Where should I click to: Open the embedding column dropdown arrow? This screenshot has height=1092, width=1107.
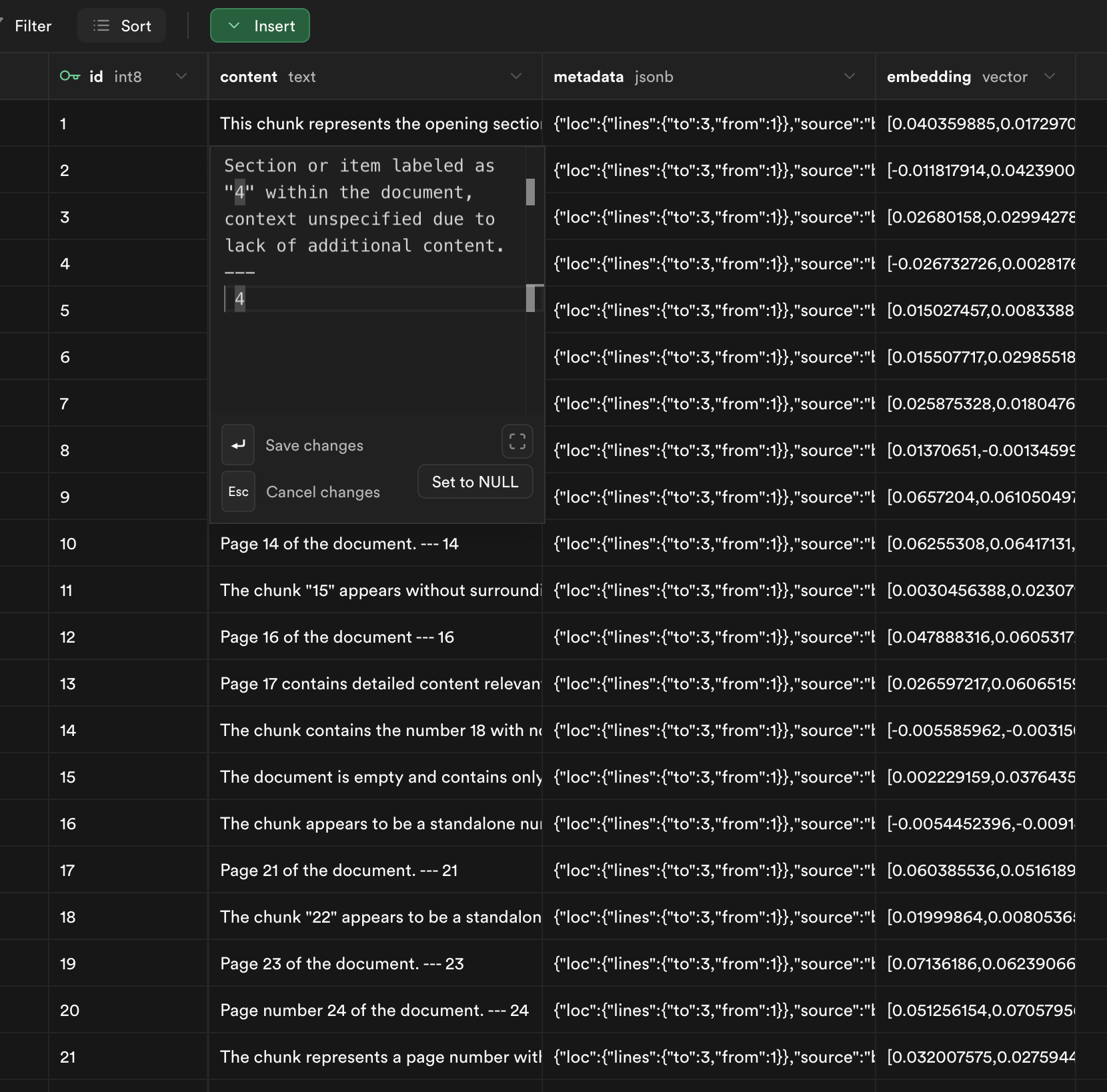[1049, 76]
